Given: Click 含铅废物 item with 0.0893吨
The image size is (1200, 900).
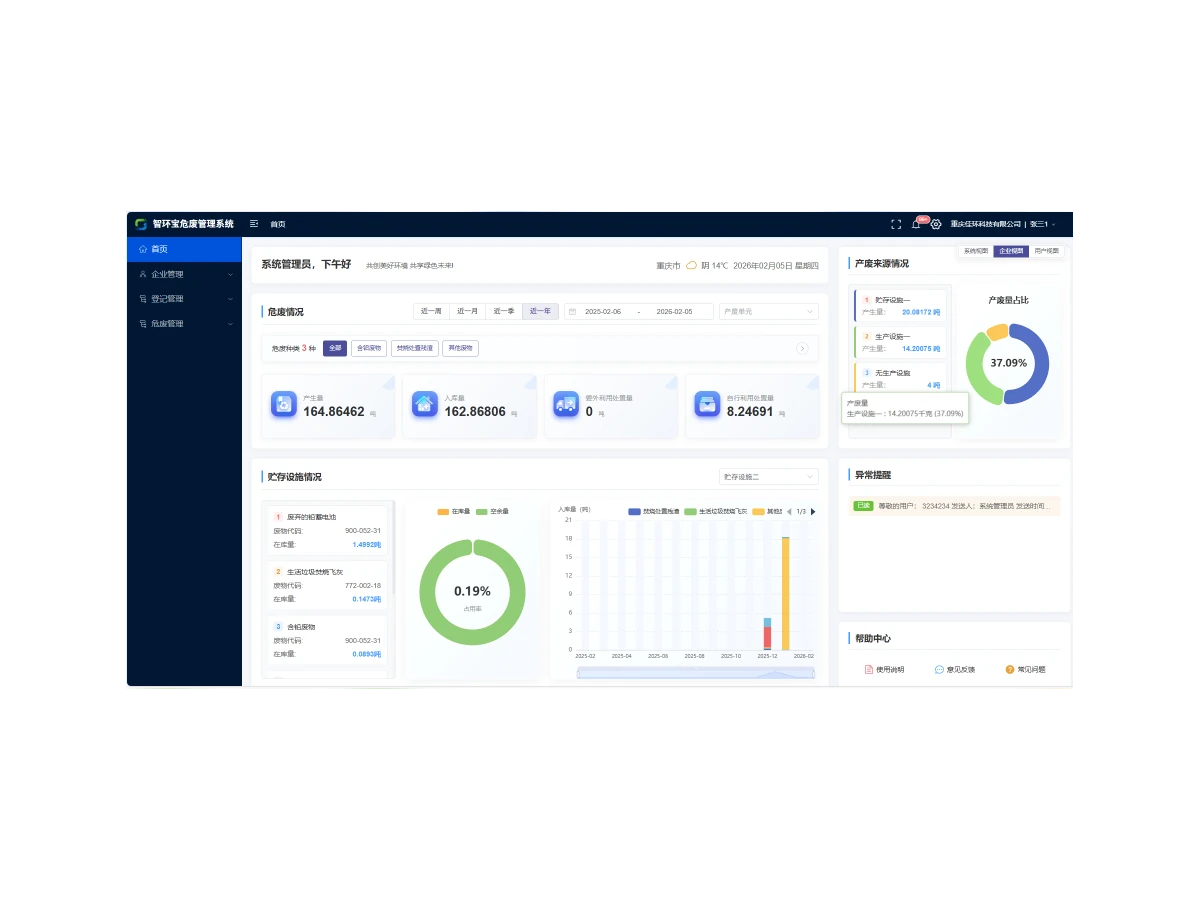Looking at the screenshot, I should point(327,640).
